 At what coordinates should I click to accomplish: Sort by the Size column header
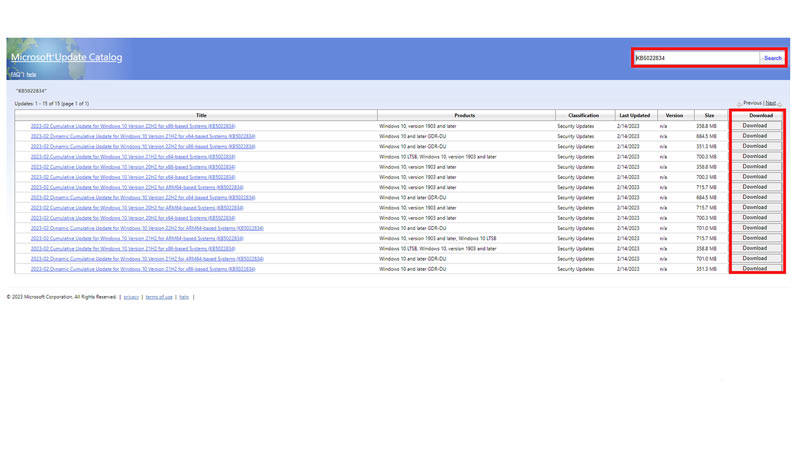click(709, 115)
